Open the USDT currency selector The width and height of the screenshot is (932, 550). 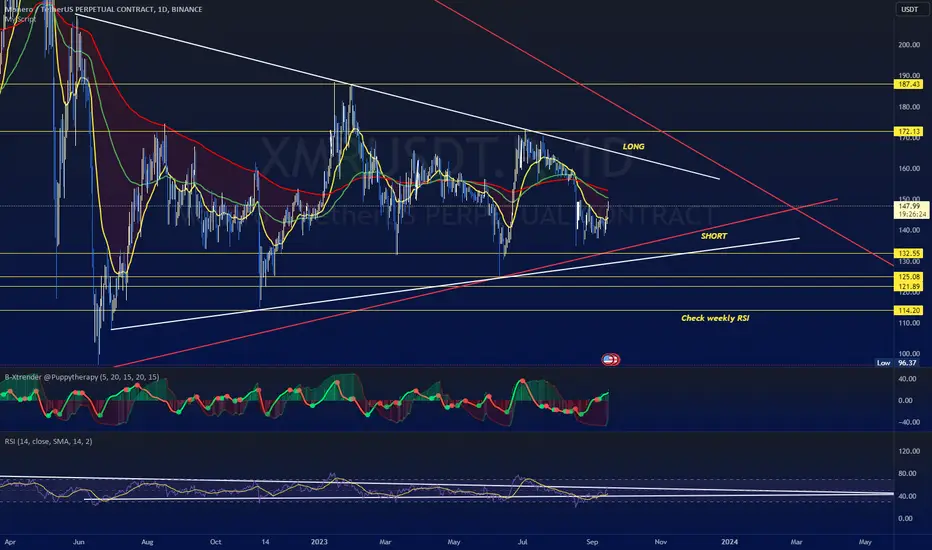[x=909, y=9]
